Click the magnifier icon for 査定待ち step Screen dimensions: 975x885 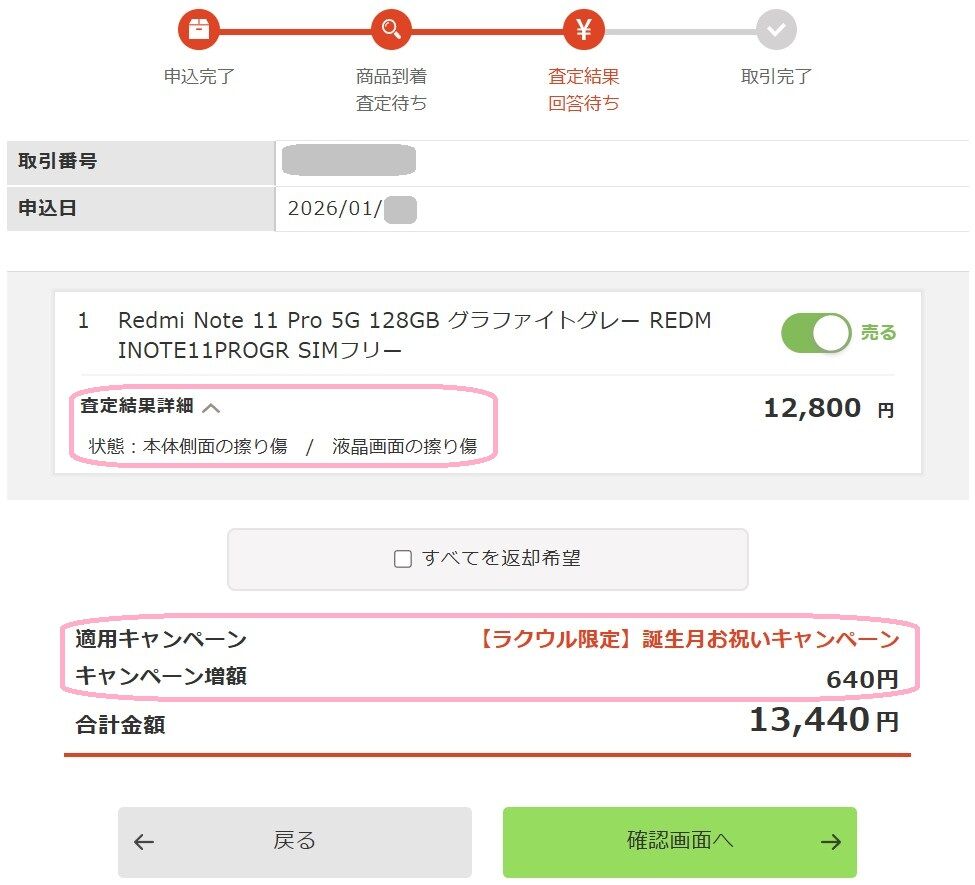[391, 30]
